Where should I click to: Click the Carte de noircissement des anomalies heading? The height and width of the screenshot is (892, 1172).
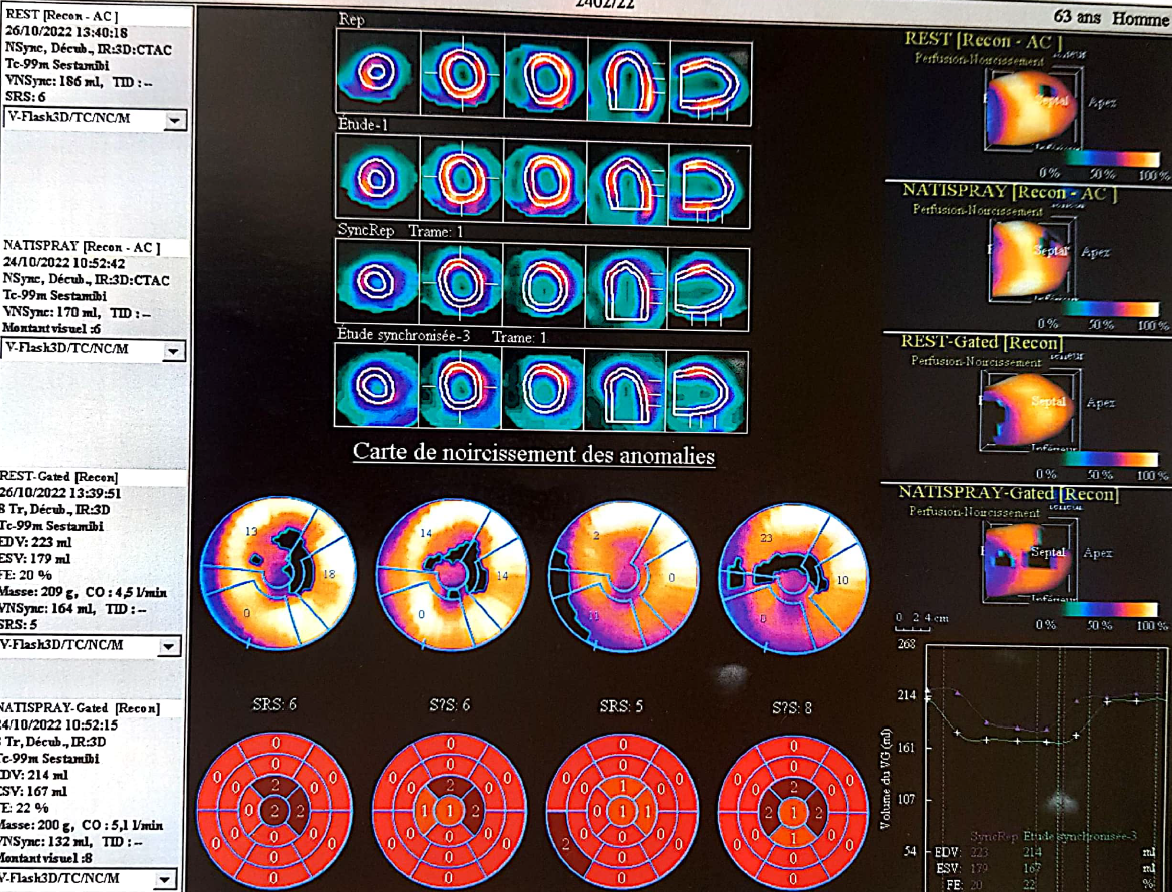(x=534, y=455)
